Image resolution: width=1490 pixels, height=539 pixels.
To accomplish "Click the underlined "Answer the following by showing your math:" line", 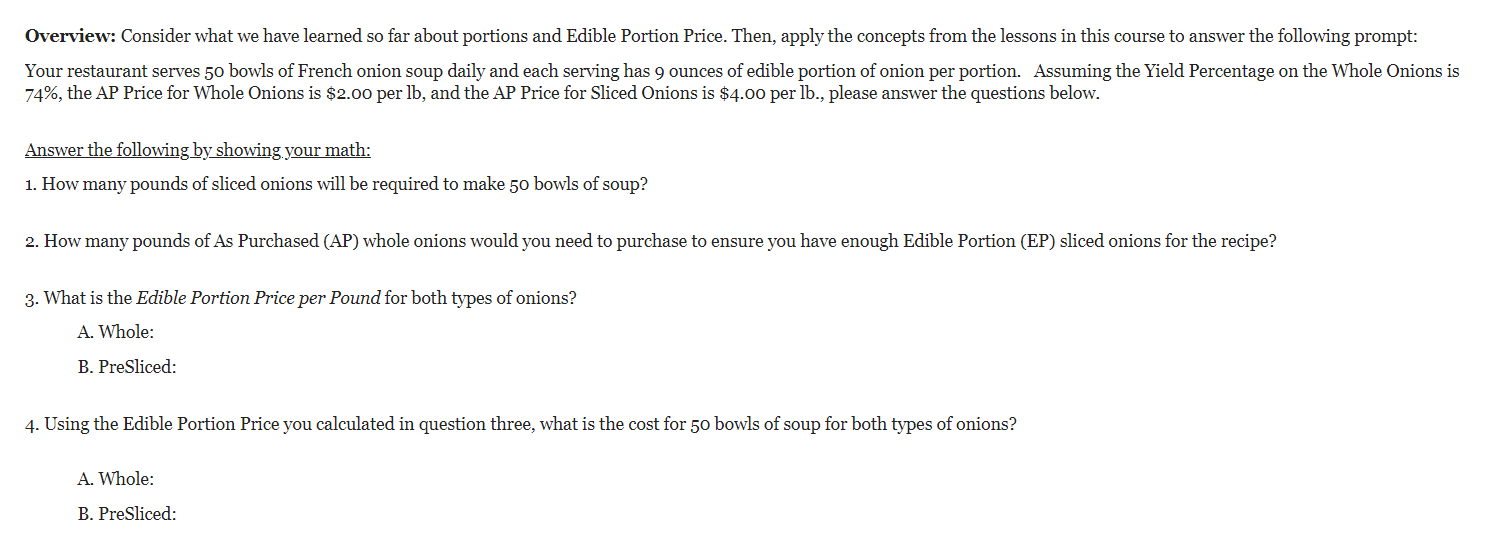I will click(x=198, y=150).
